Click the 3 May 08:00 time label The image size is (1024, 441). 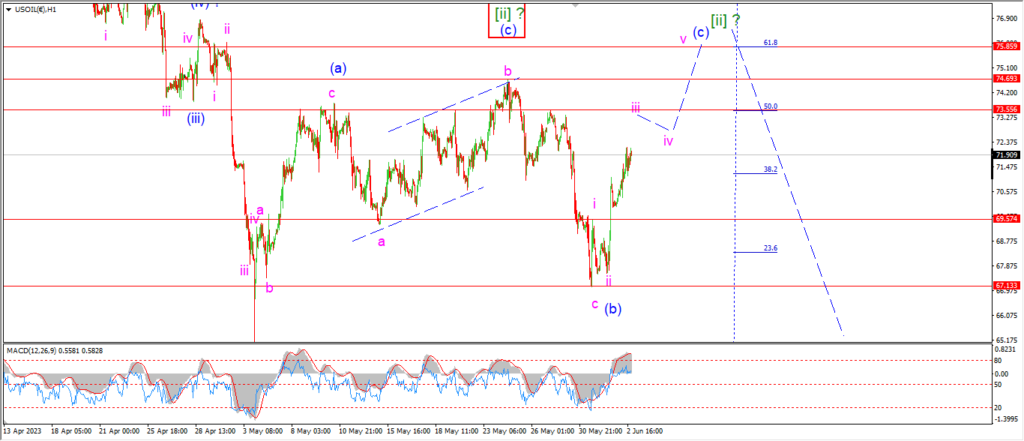pos(261,431)
